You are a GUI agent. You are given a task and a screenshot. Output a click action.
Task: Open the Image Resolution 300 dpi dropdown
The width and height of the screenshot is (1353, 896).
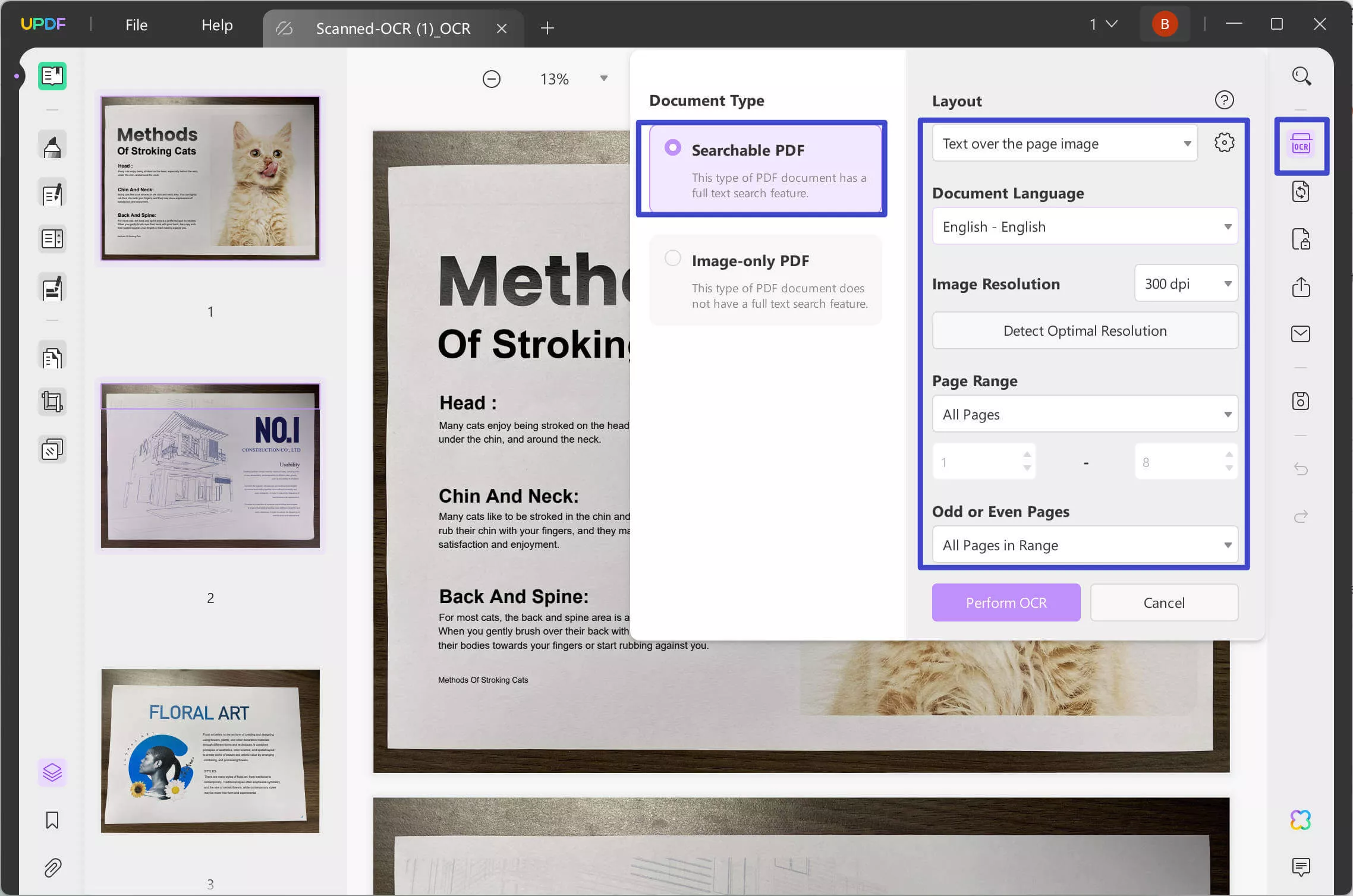point(1185,283)
